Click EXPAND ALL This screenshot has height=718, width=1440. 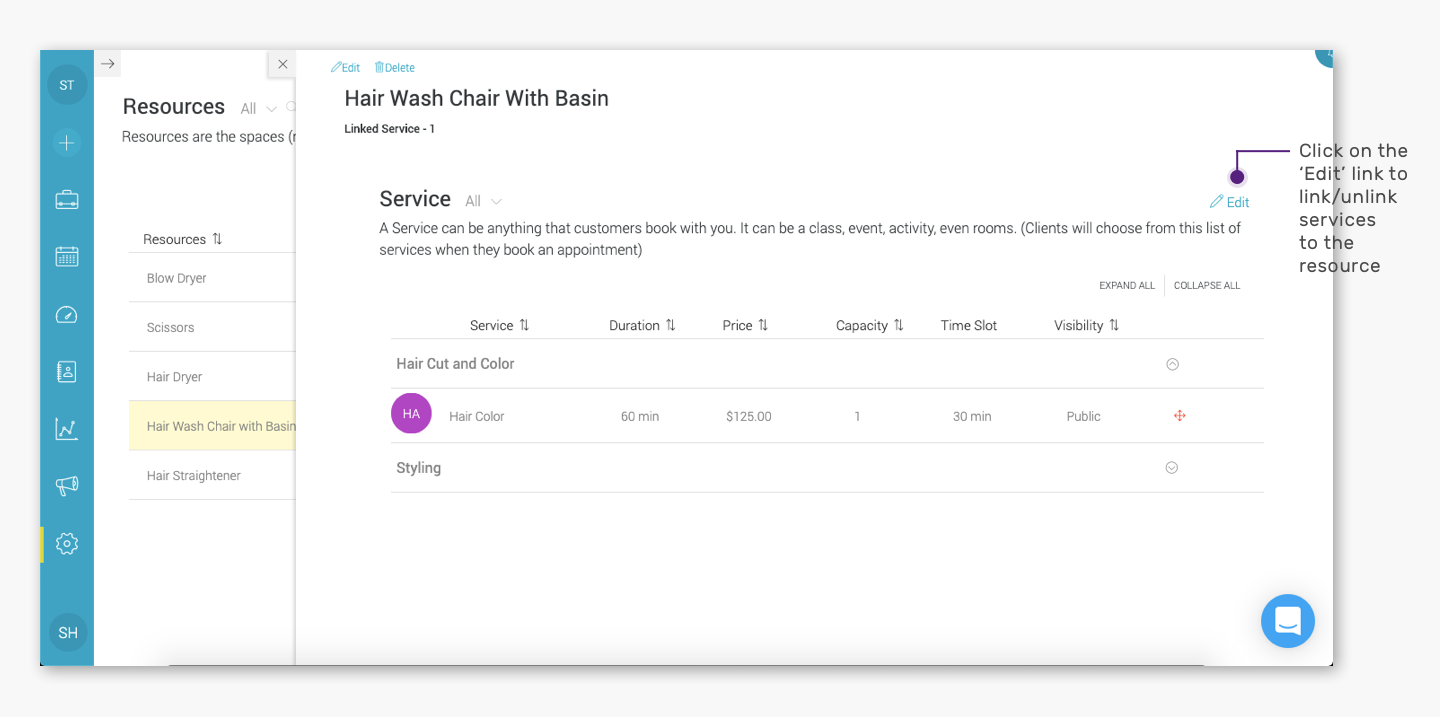[x=1127, y=286]
